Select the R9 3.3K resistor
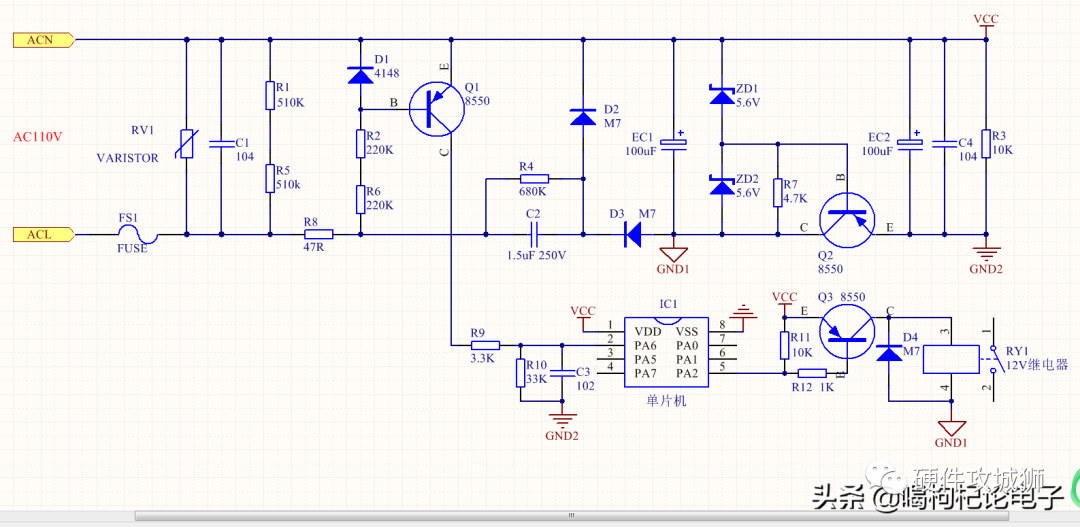The width and height of the screenshot is (1080, 527). [486, 344]
